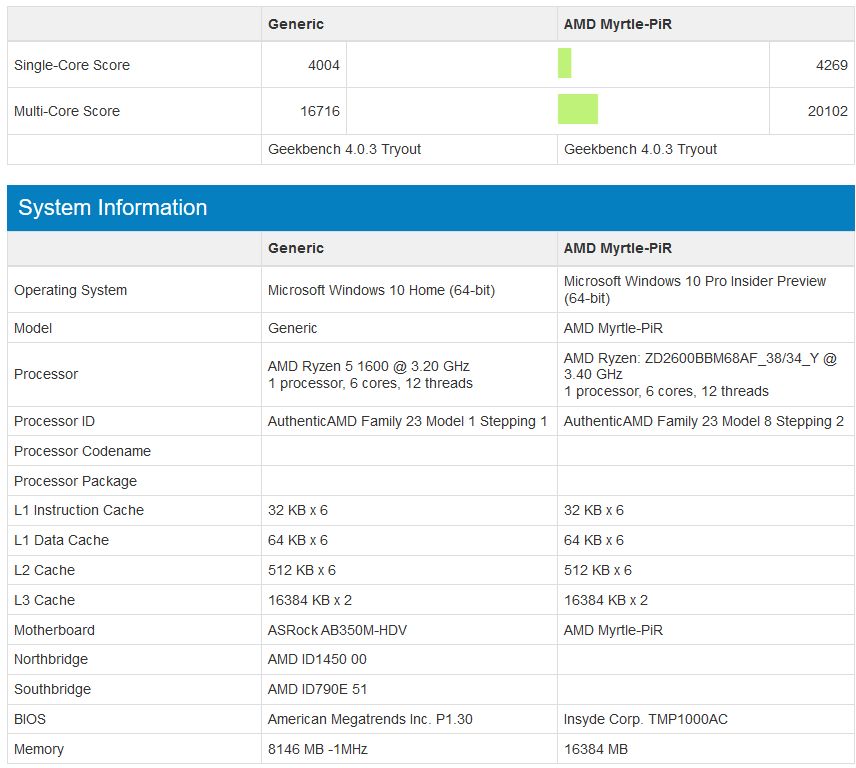This screenshot has width=856, height=768.
Task: Click the green bar in Single-Core Score row
Action: [564, 63]
